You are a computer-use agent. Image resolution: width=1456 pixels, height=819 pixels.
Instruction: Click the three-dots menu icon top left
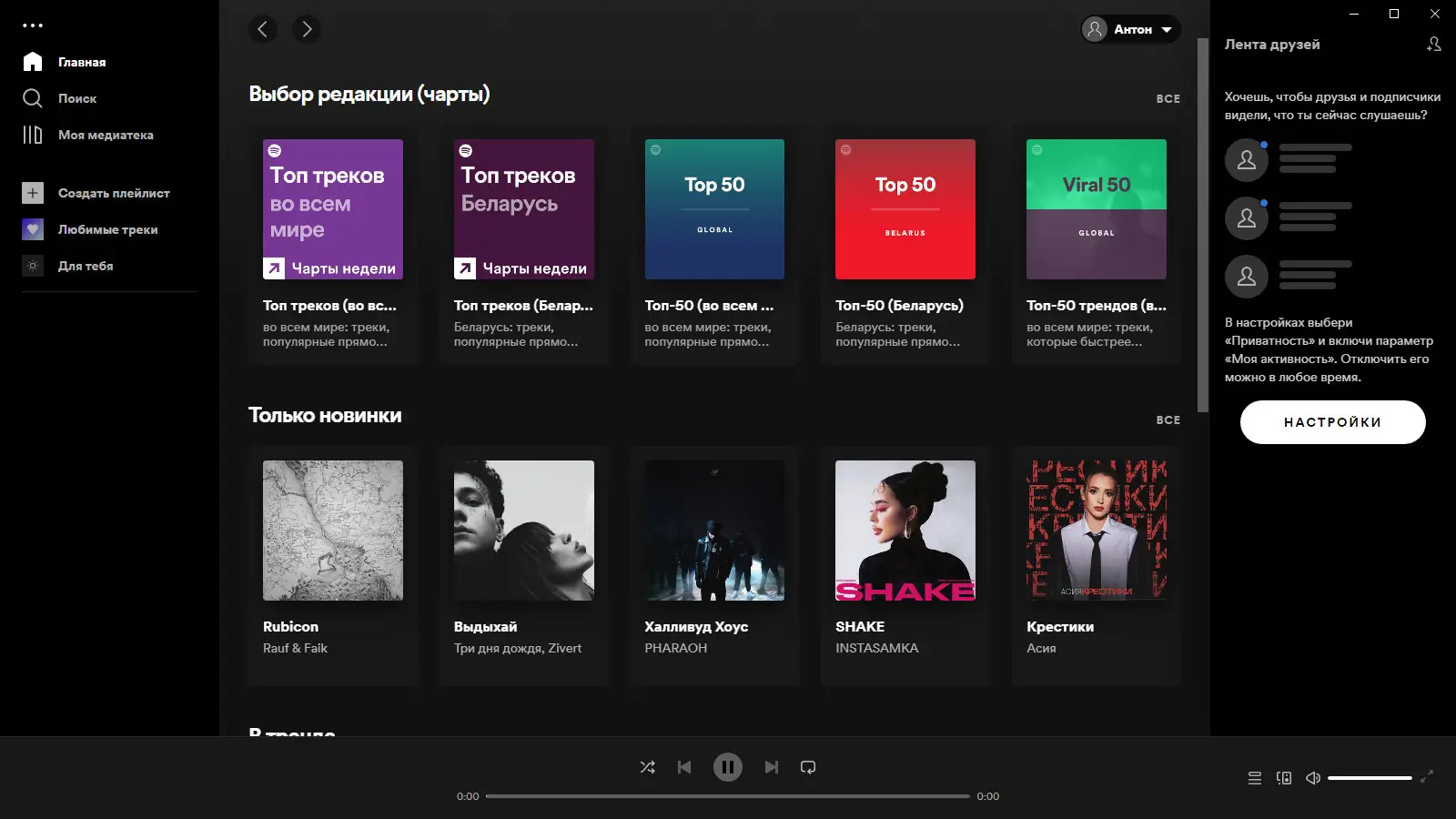pos(34,25)
